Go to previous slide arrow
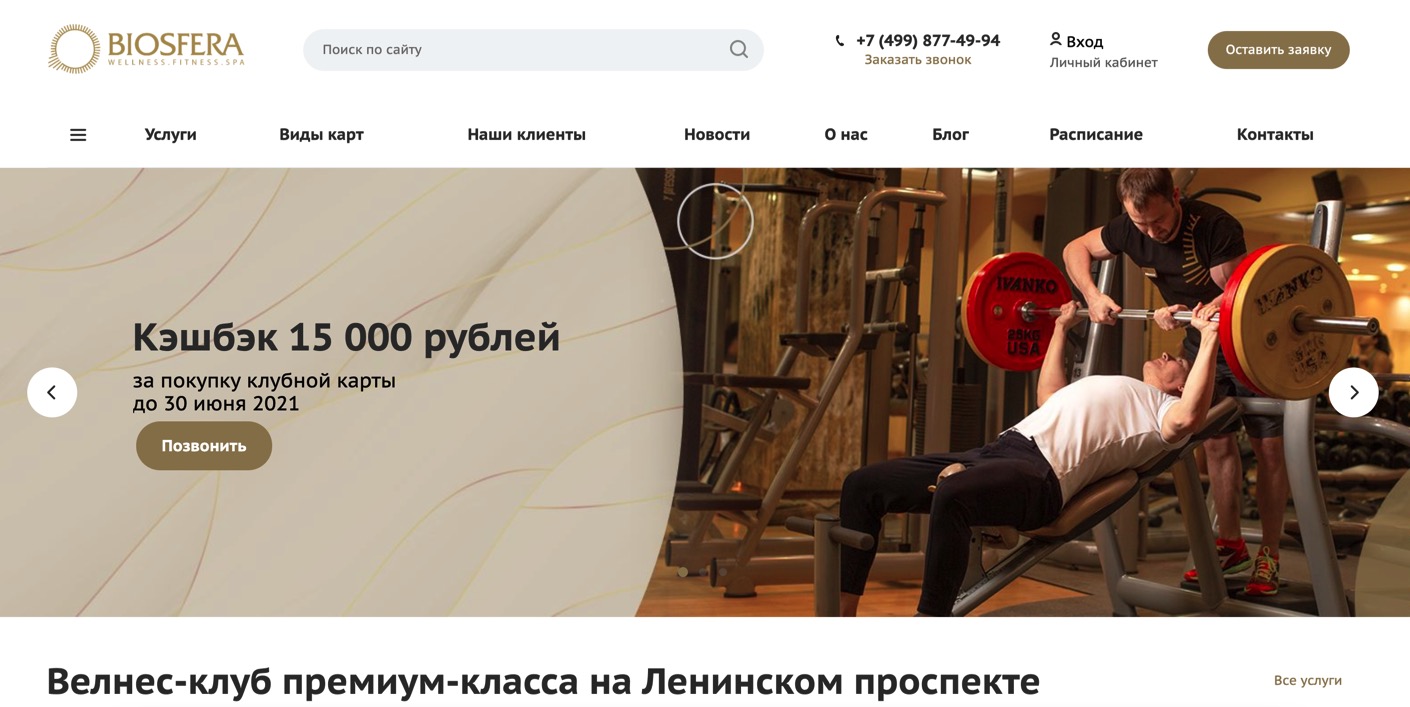Image resolution: width=1410 pixels, height=707 pixels. point(52,392)
